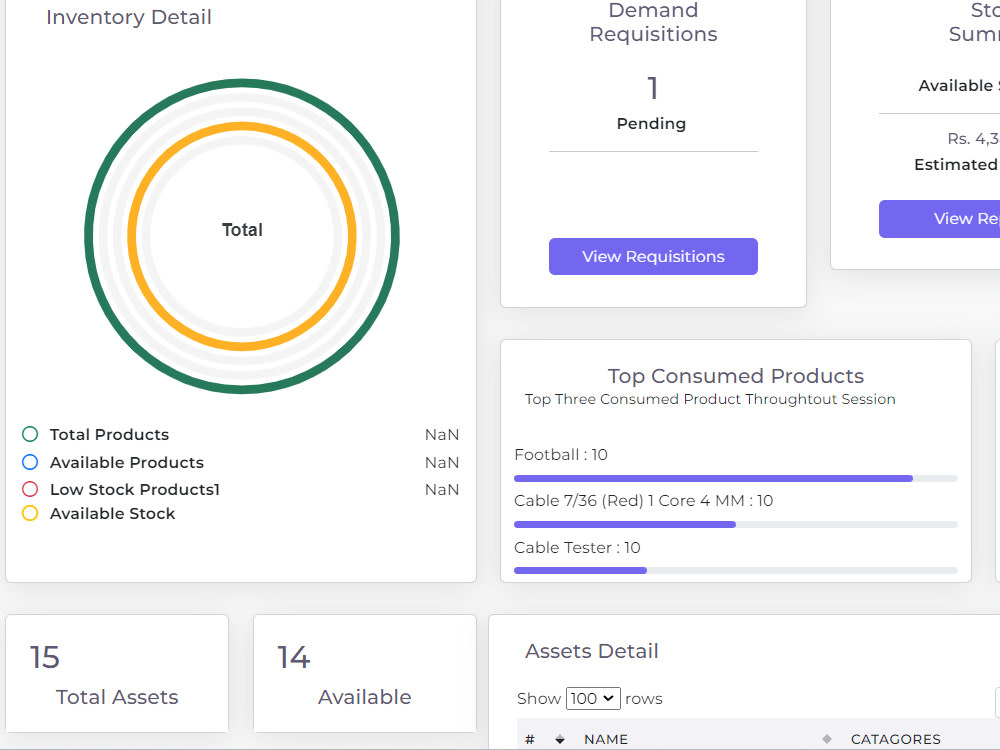Click the sort icon beside CATAGORES column
Viewport: 1000px width, 750px height.
pos(827,739)
